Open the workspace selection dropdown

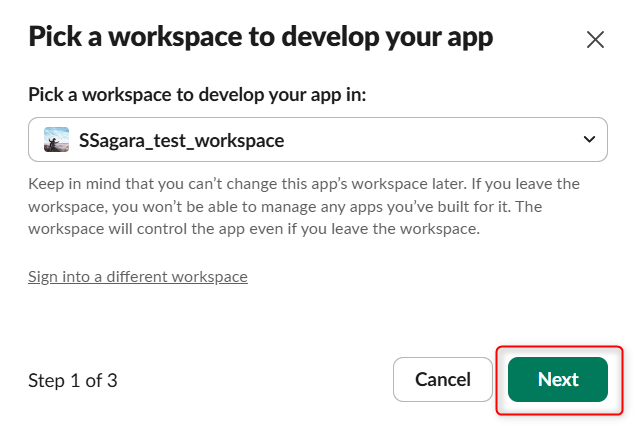(318, 140)
